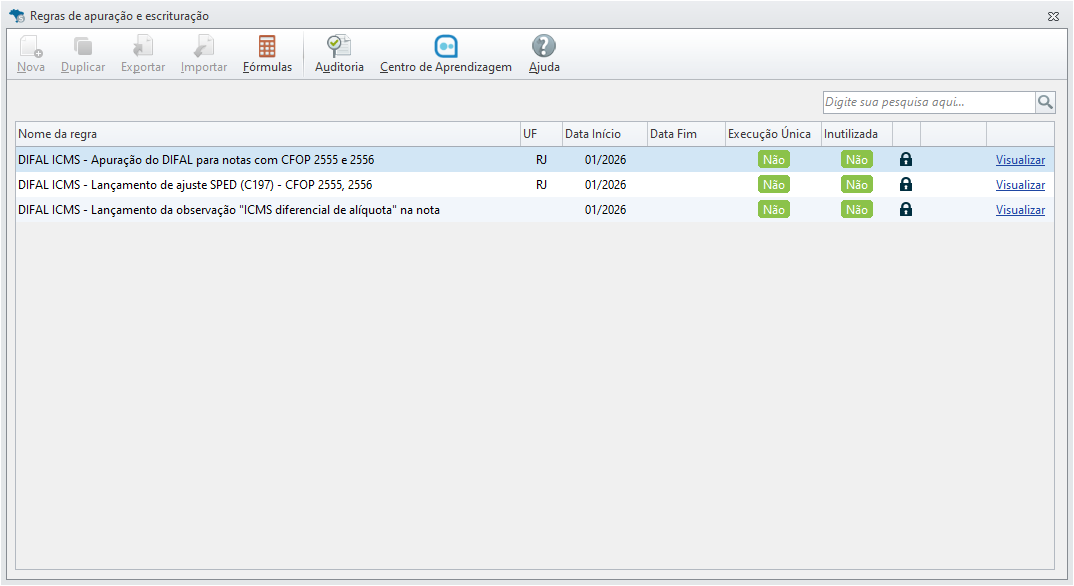Select rule 'Apuração do DIFAL para notas com CFOP 2555 e 2556'
This screenshot has height=586, width=1074.
click(196, 160)
